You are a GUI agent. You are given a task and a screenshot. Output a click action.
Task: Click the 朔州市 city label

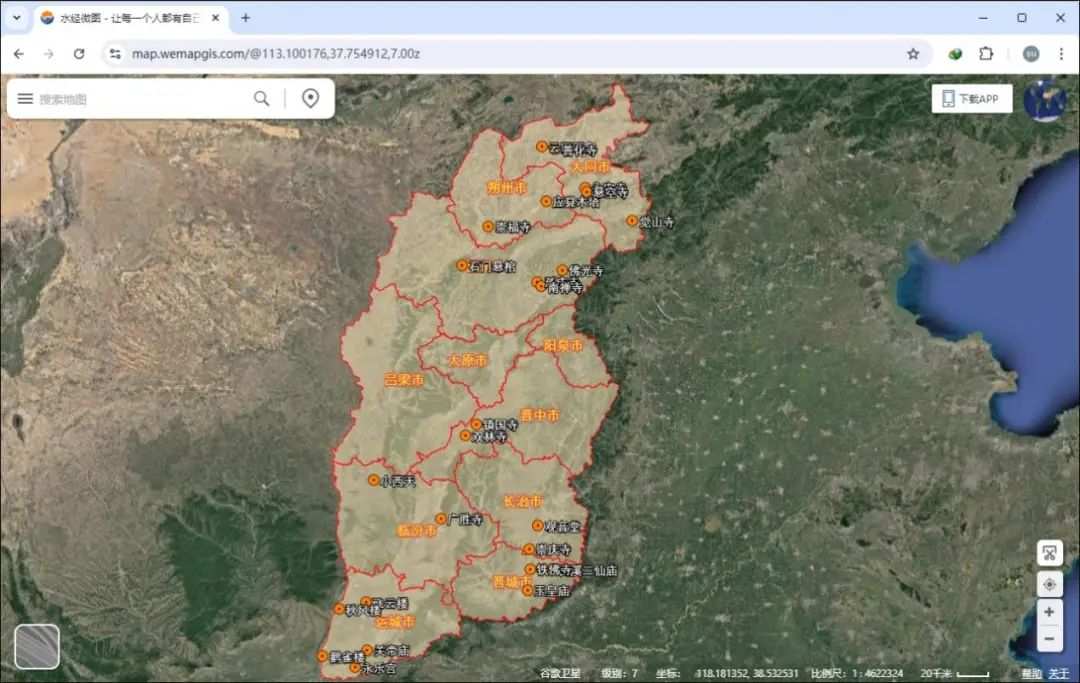click(507, 187)
